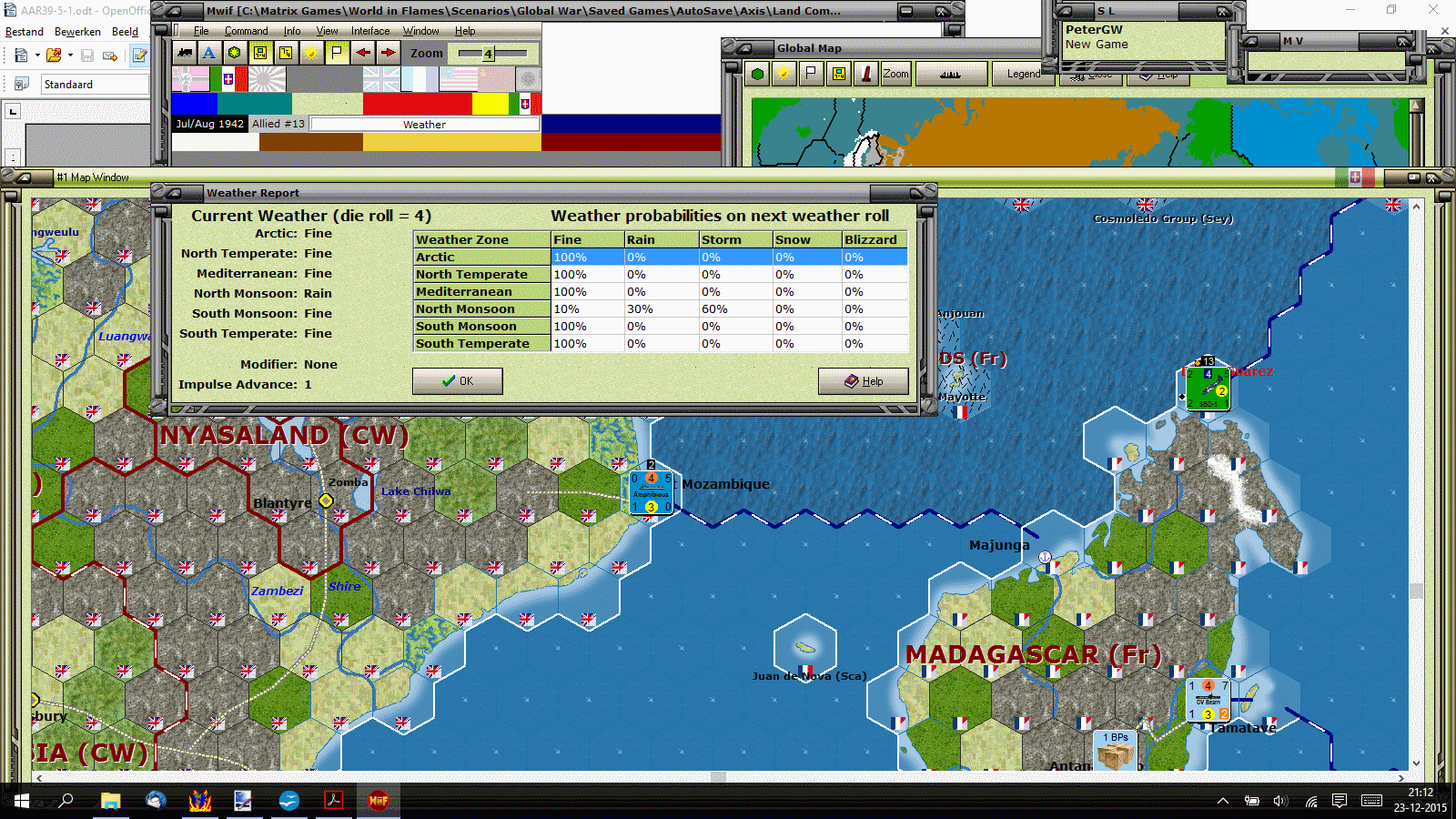Viewport: 1456px width, 819px height.
Task: Click the ship silhouette button in Global Map
Action: coord(950,74)
